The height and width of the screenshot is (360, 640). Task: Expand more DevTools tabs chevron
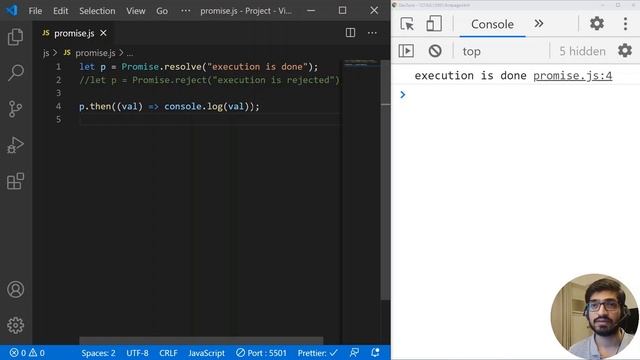539,24
